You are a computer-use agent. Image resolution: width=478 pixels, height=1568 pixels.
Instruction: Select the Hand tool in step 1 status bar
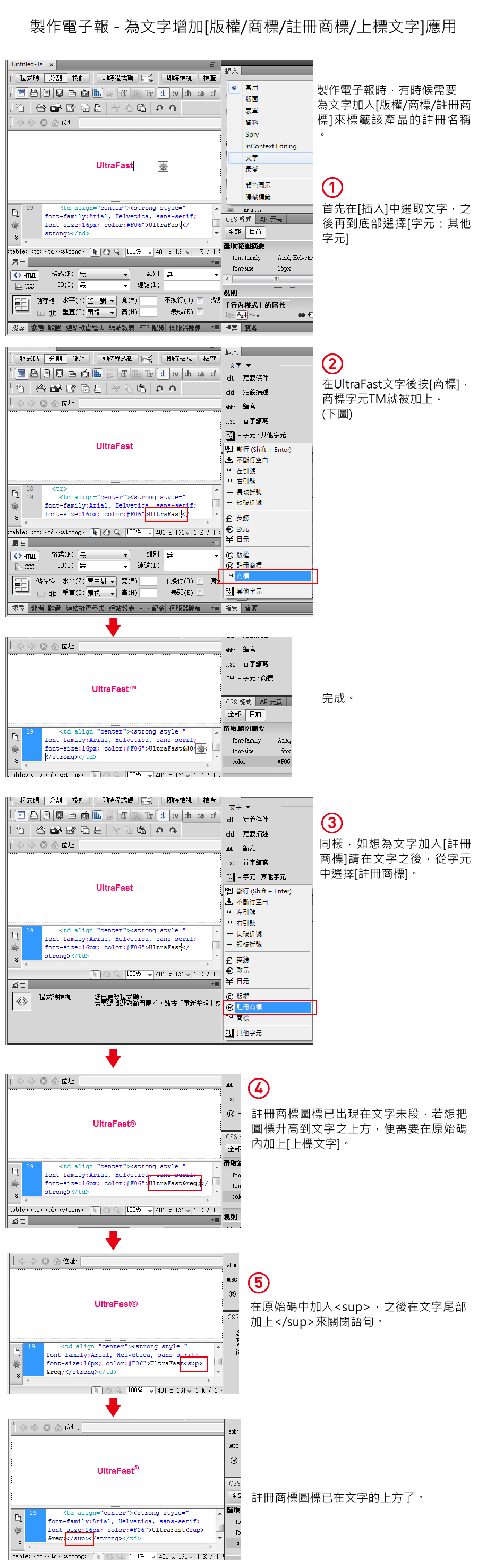point(106,252)
